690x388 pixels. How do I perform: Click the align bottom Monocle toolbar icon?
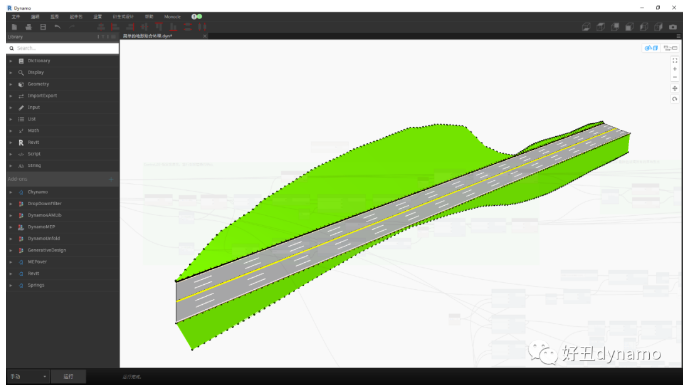pyautogui.click(x=173, y=27)
